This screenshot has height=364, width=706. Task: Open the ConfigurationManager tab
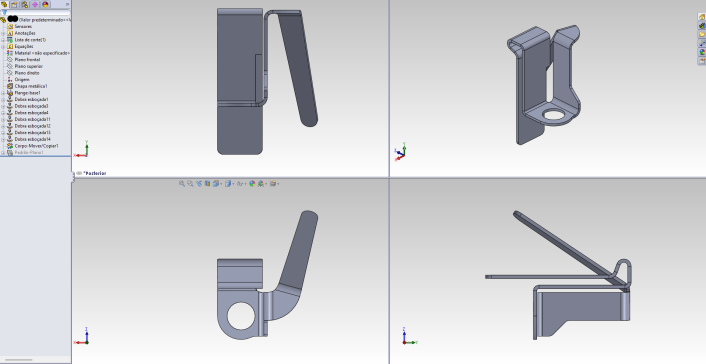[x=25, y=5]
